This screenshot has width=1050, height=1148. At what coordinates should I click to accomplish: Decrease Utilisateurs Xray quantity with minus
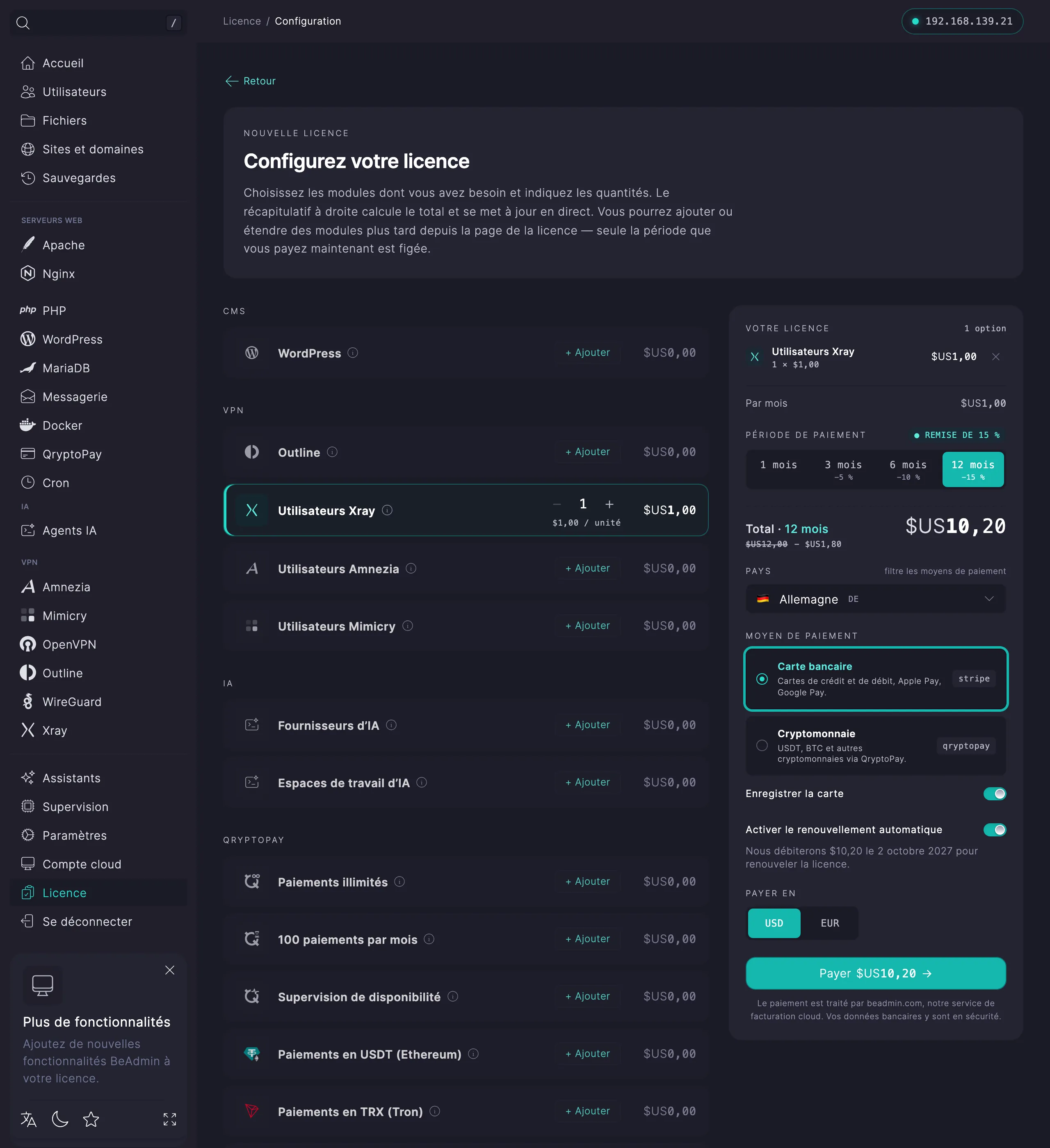coord(557,504)
